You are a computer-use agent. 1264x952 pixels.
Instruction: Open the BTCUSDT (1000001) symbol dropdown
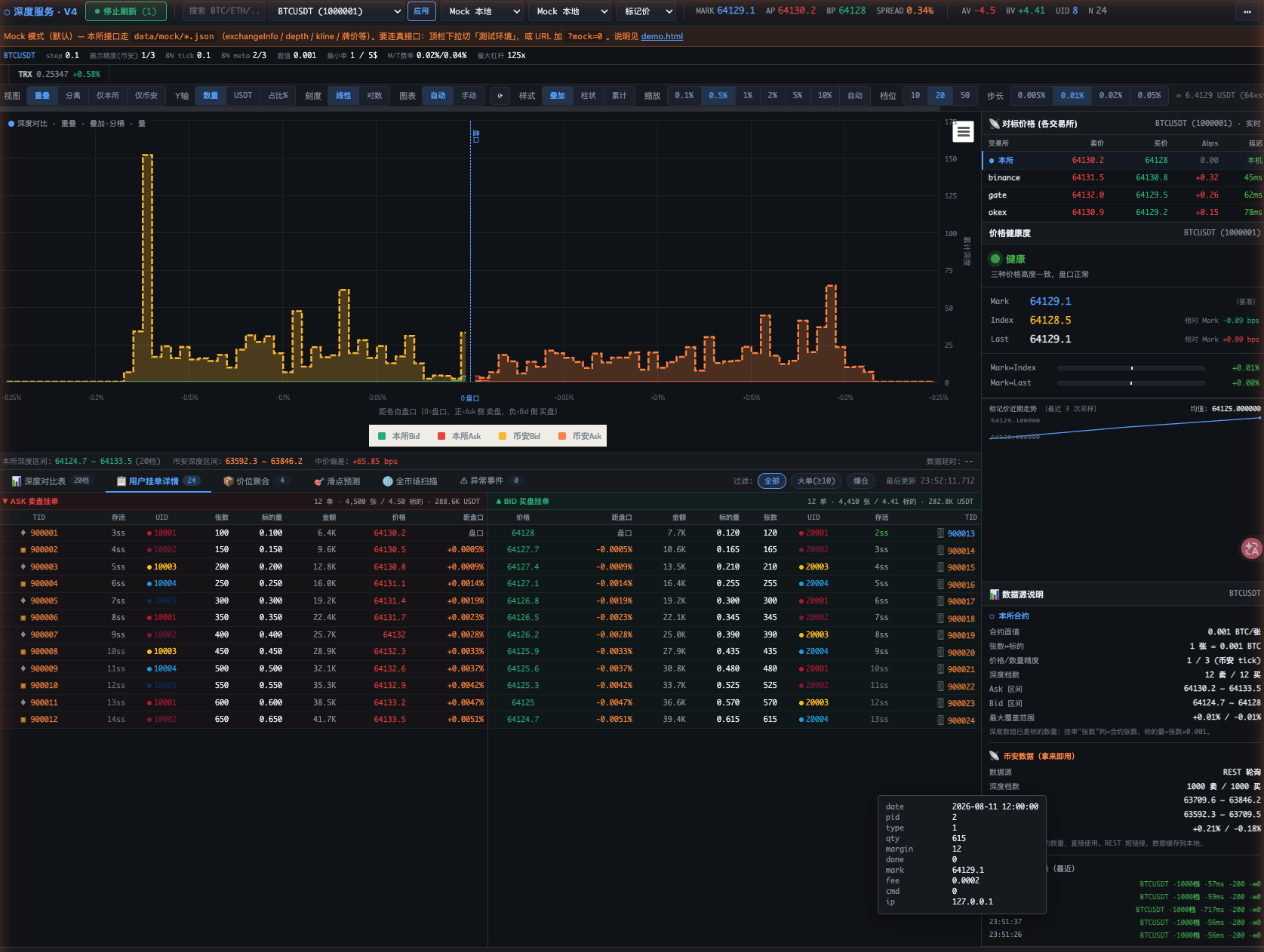coord(338,11)
